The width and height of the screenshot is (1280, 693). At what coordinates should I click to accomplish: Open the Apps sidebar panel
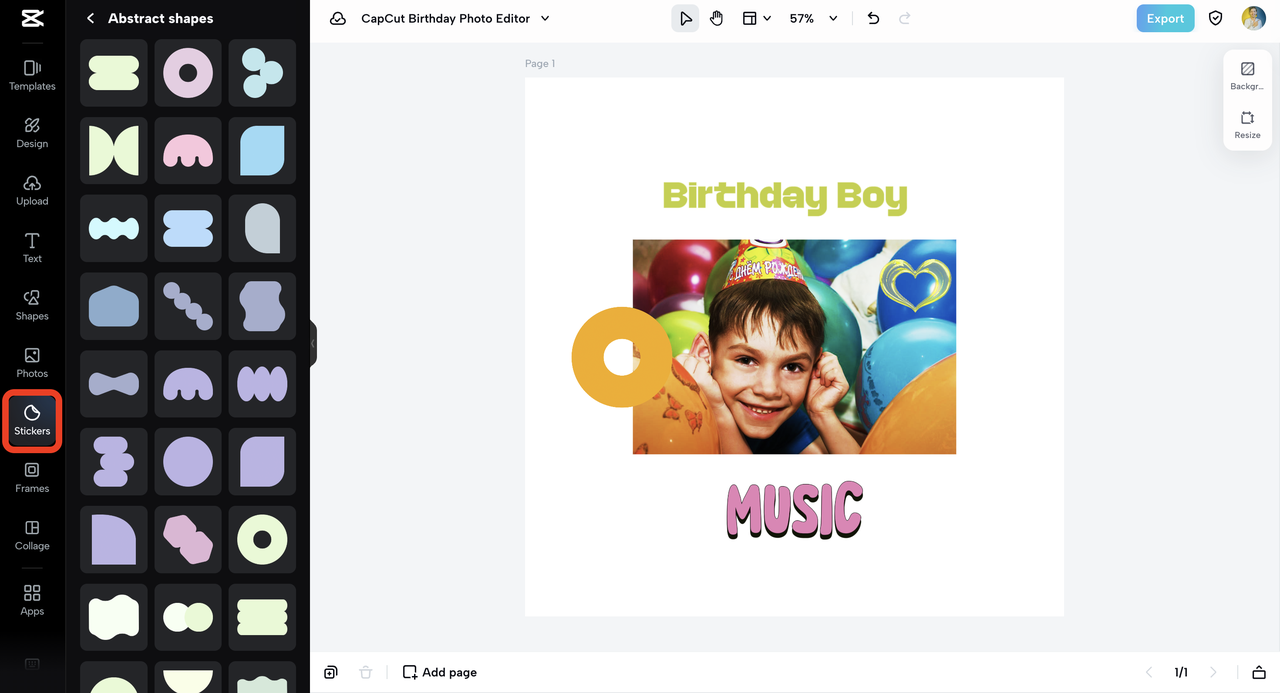[32, 600]
